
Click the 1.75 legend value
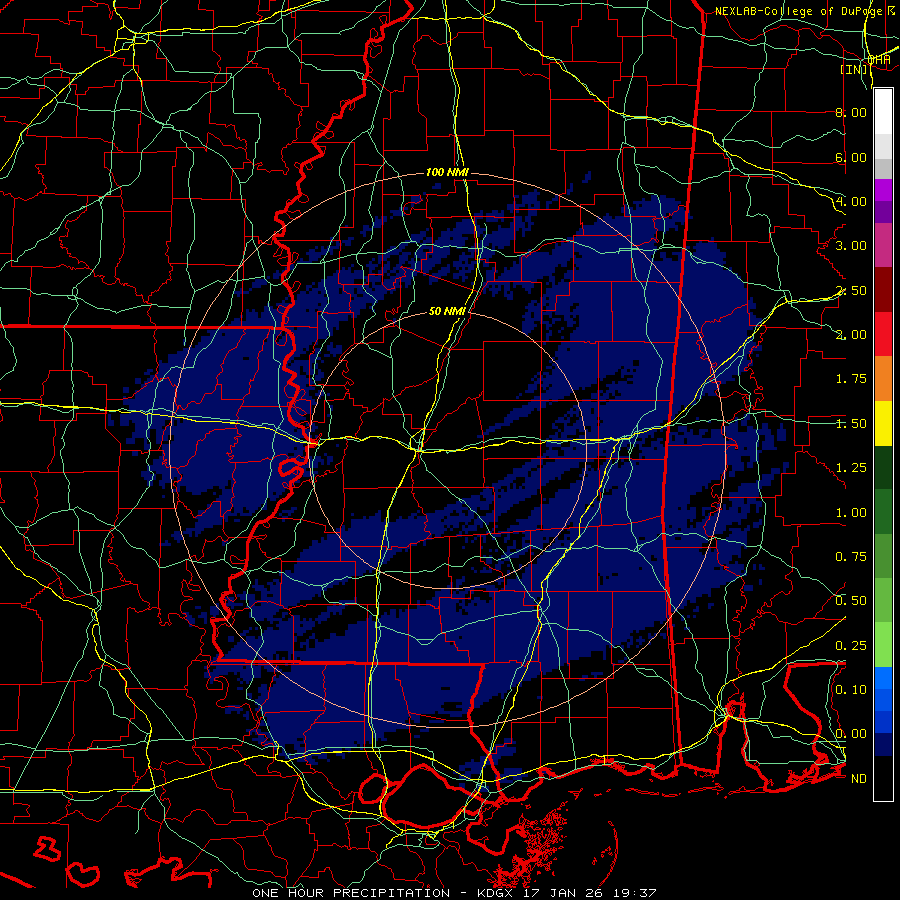point(851,379)
